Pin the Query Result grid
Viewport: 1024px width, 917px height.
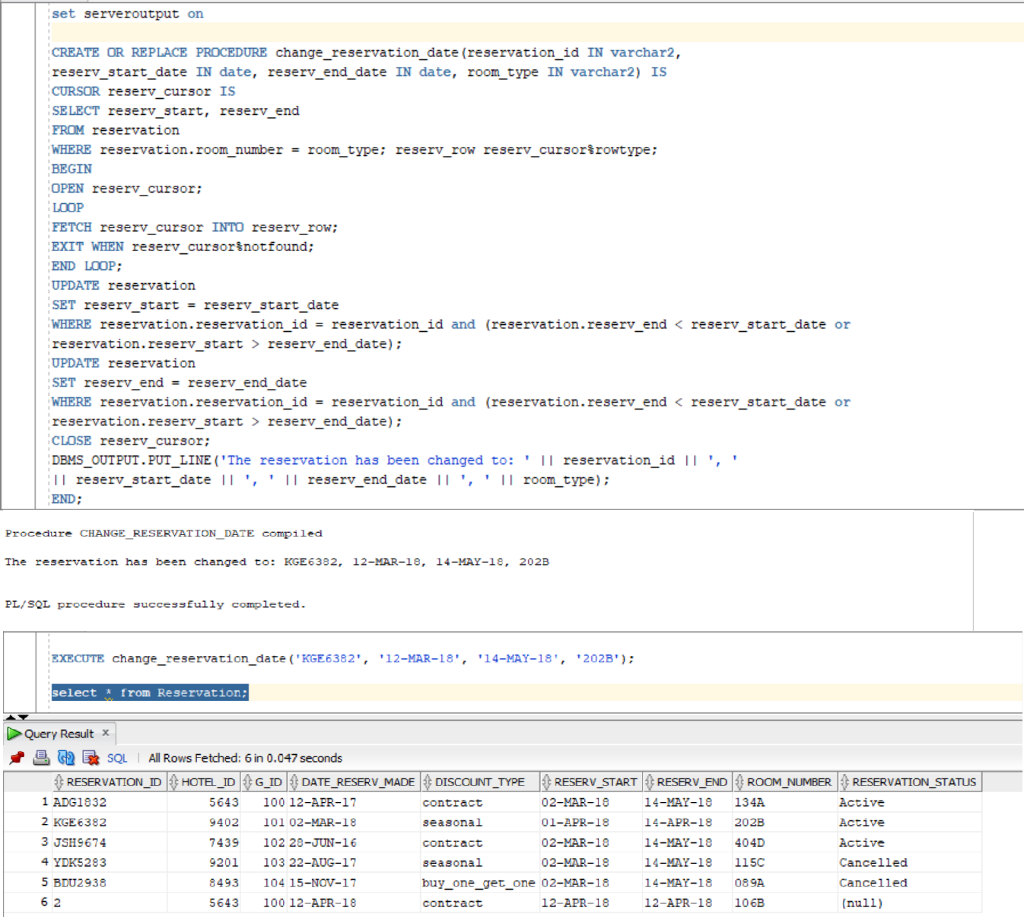tap(17, 757)
